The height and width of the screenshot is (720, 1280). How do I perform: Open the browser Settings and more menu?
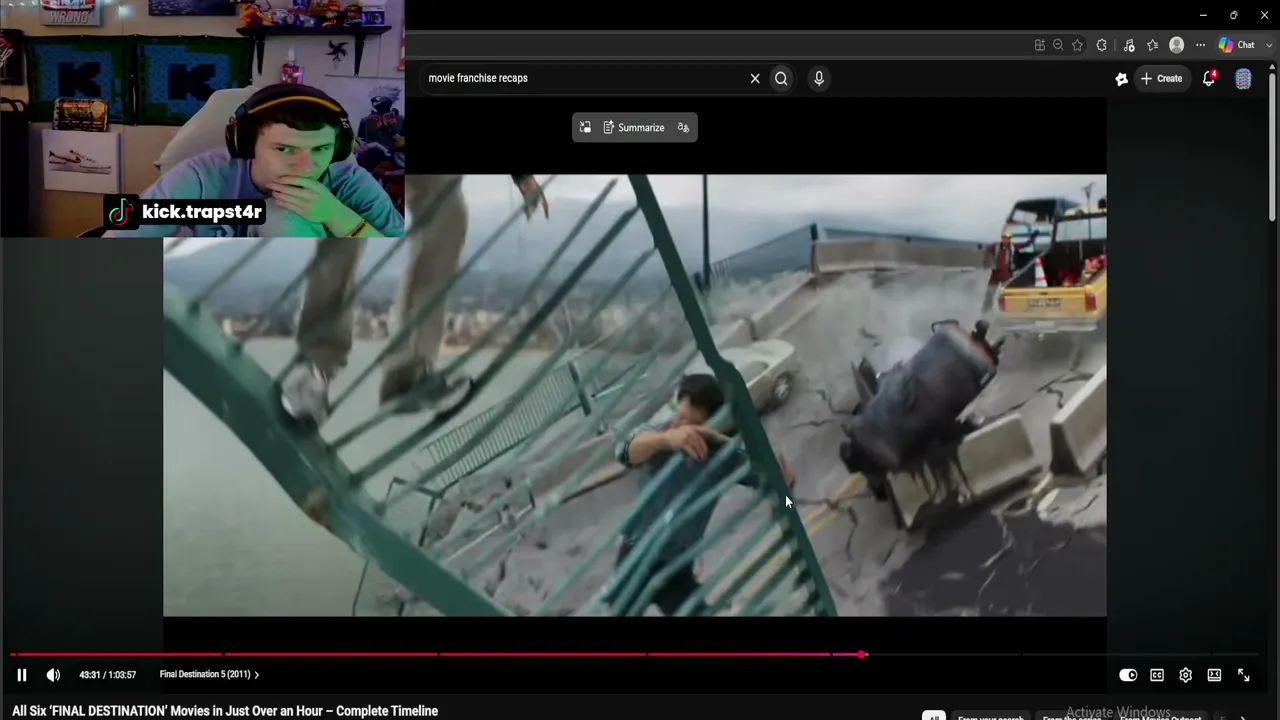1200,45
